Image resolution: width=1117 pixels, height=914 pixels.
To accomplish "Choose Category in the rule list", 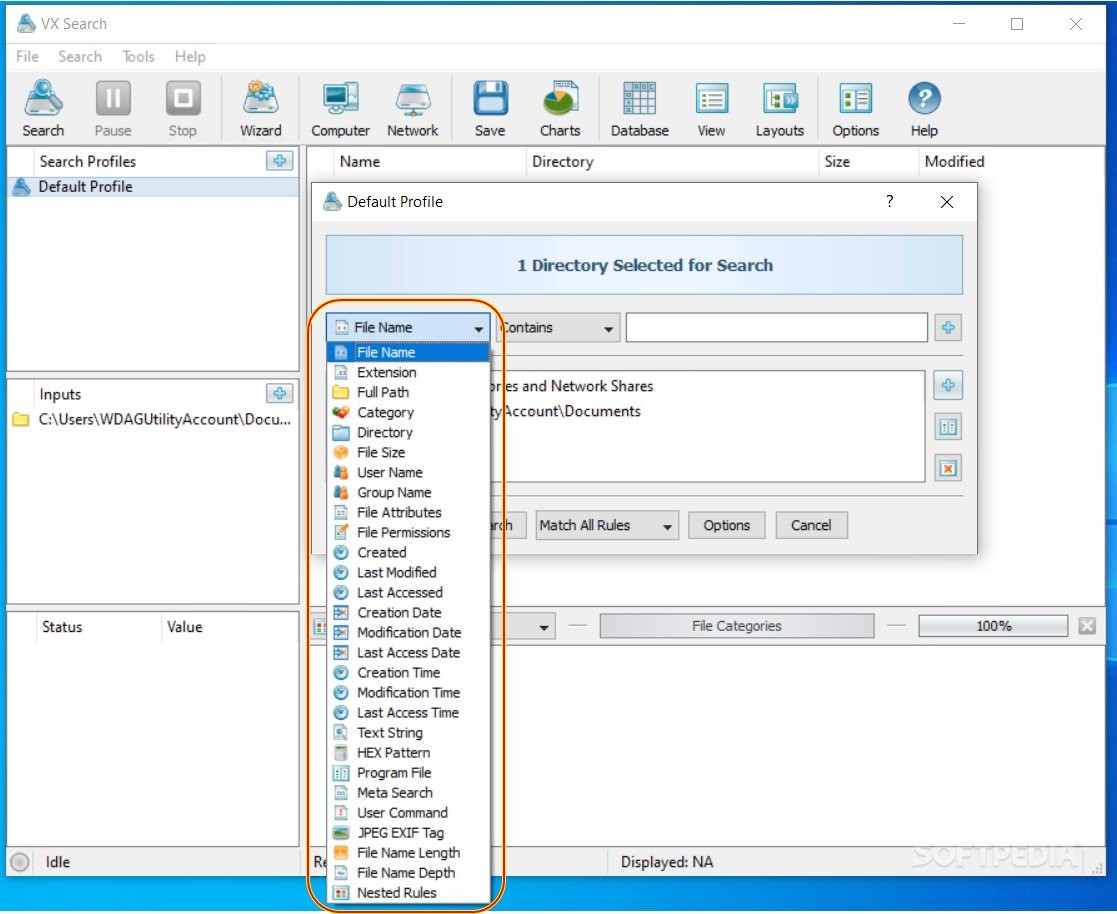I will pyautogui.click(x=408, y=412).
